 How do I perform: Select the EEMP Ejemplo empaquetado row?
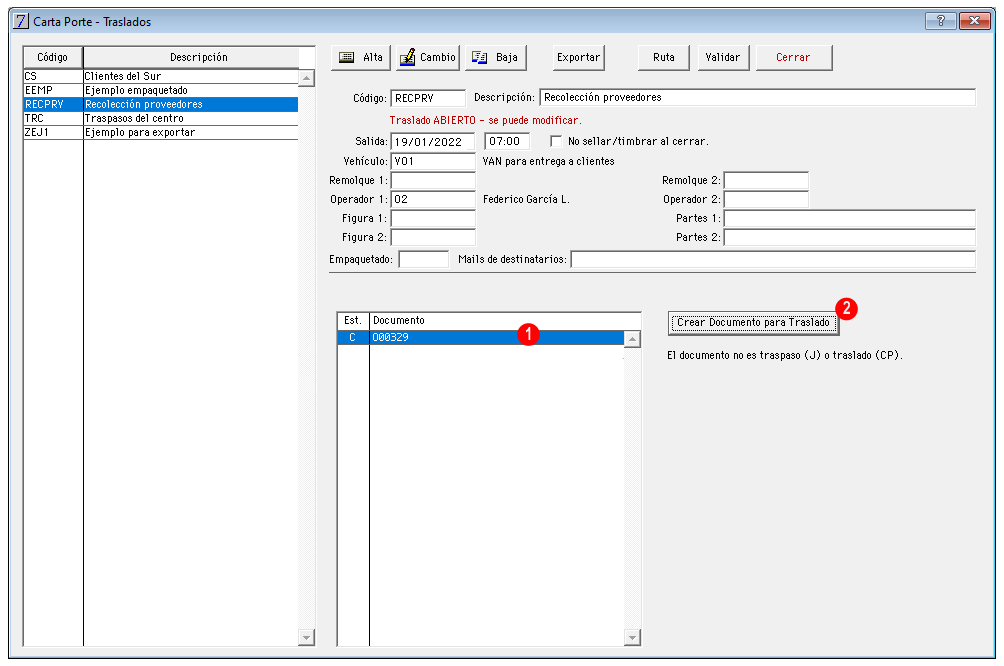point(161,90)
